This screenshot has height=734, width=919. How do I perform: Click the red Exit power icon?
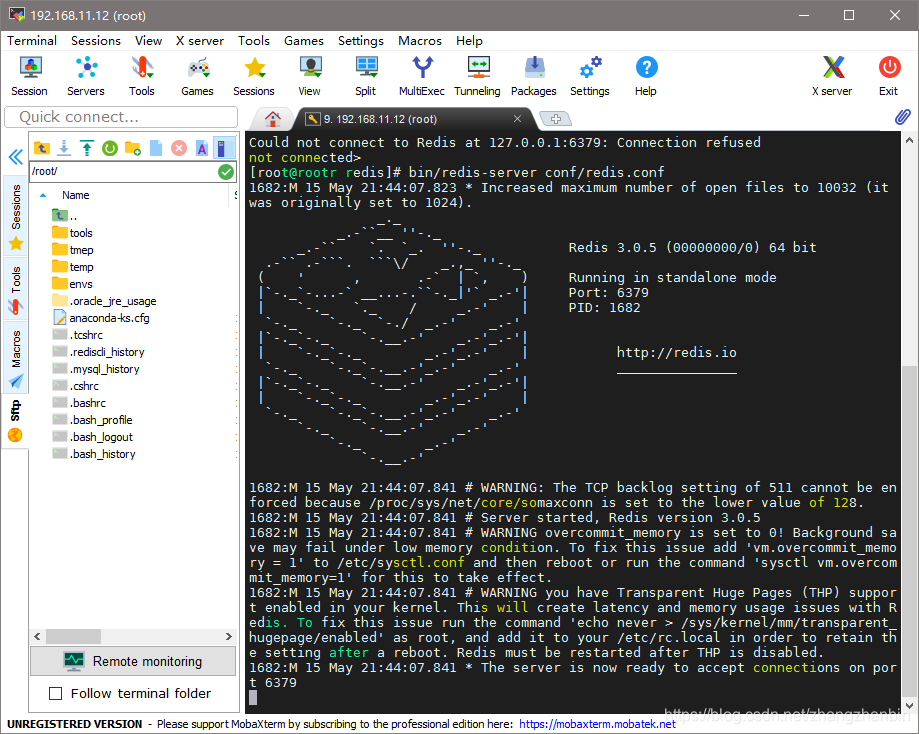coord(889,76)
